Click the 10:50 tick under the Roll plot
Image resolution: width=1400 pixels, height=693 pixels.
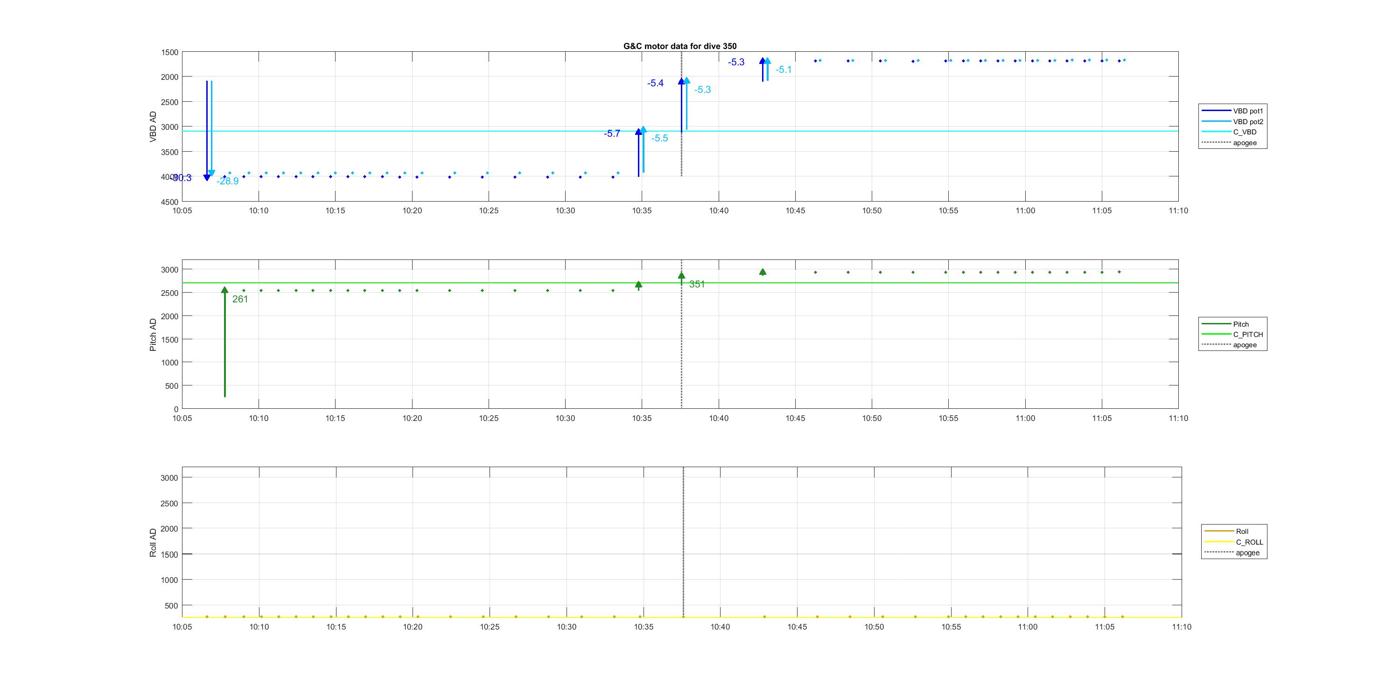pyautogui.click(x=874, y=627)
